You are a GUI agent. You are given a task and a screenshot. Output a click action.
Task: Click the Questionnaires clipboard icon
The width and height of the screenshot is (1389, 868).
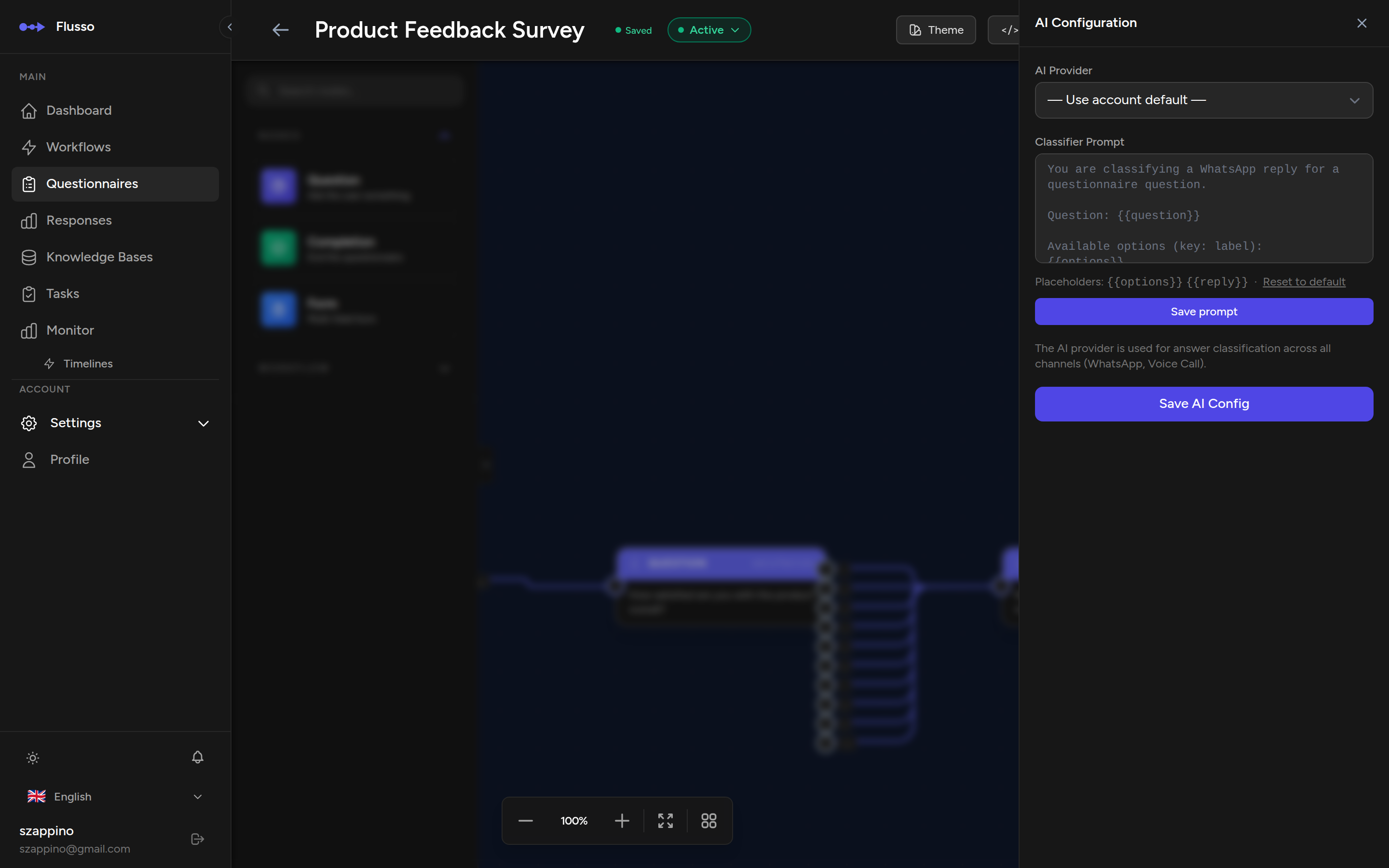coord(29,184)
